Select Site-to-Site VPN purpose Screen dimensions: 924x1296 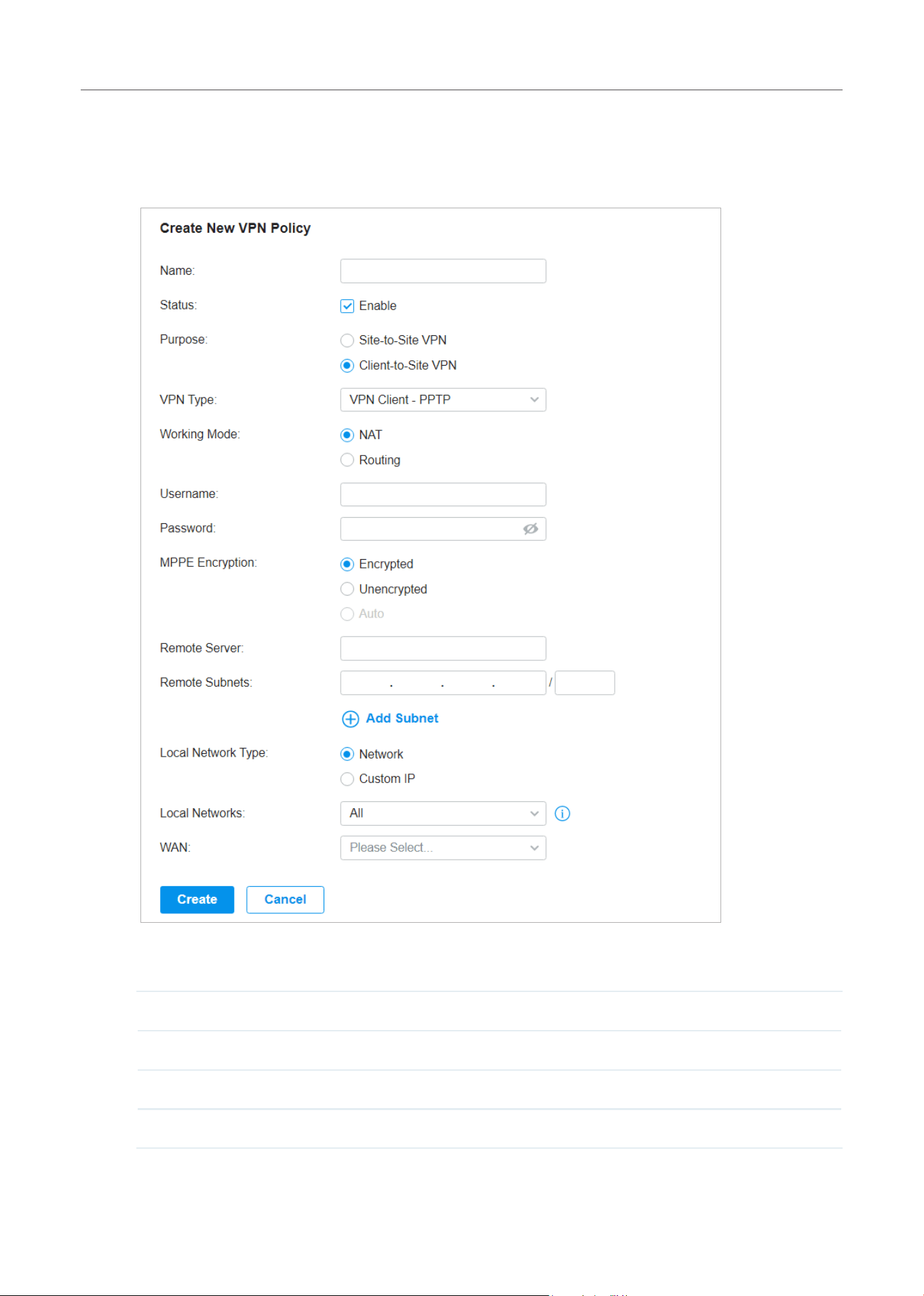click(347, 340)
